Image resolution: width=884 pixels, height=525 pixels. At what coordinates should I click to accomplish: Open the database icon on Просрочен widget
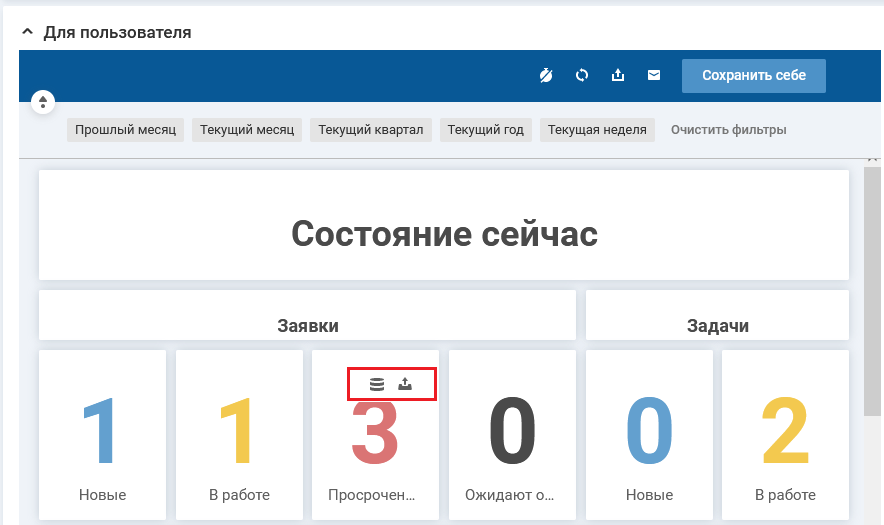(x=377, y=384)
